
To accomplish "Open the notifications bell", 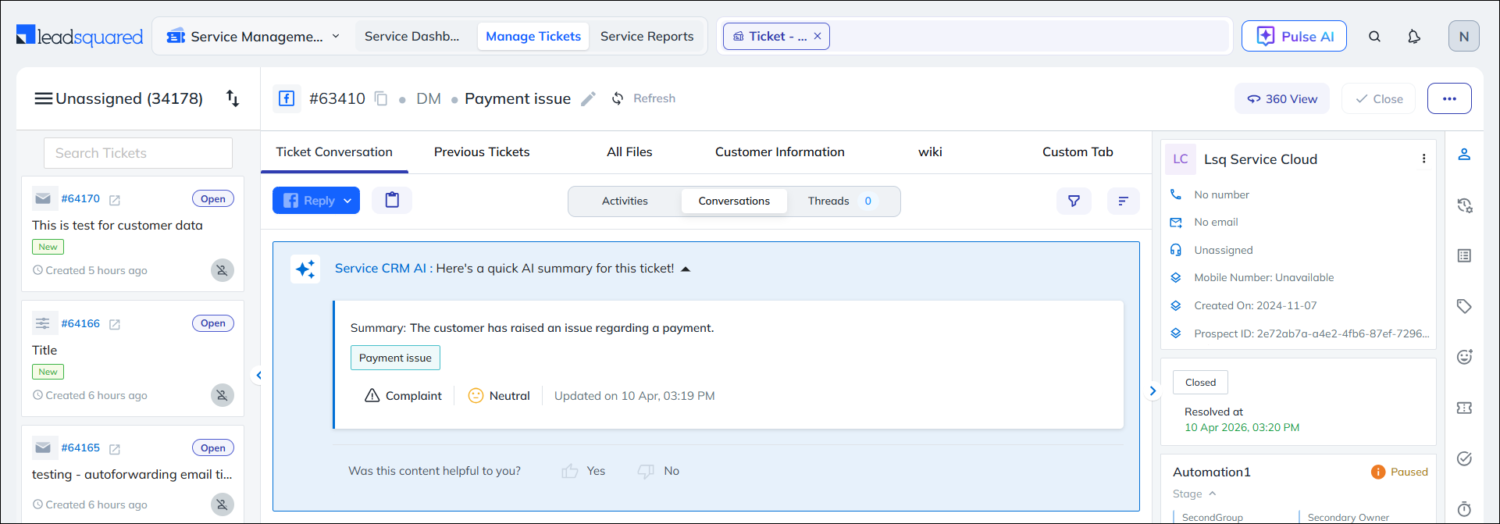I will [x=1414, y=36].
